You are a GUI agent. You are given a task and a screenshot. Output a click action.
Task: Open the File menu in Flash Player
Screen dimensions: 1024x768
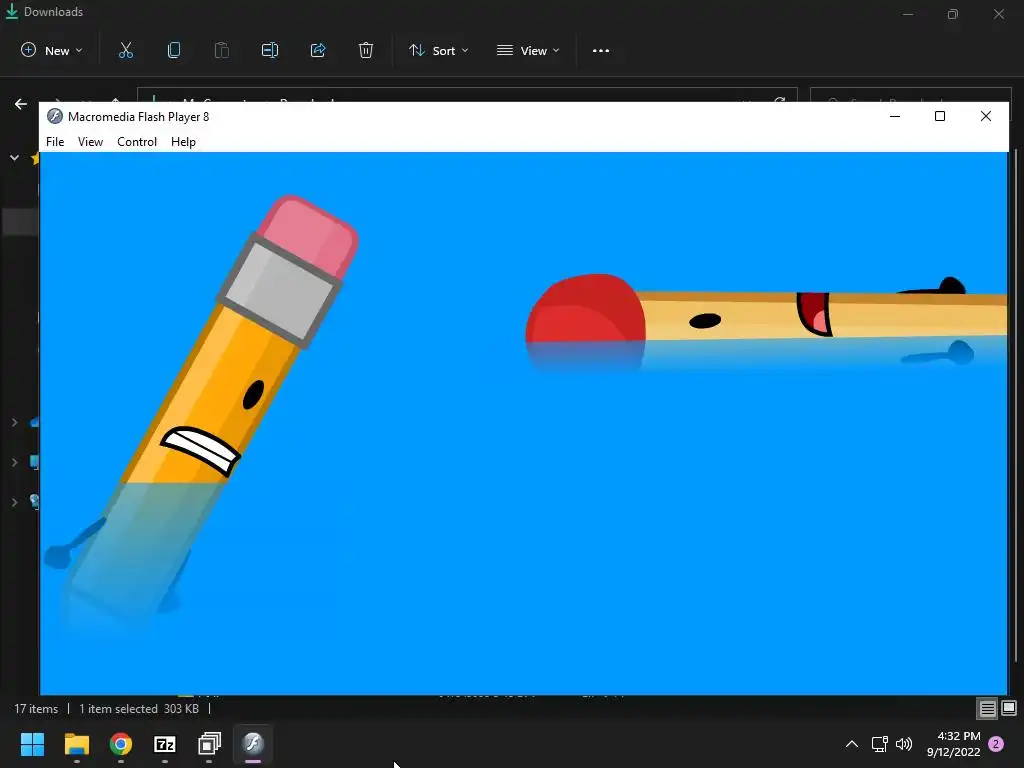pos(55,142)
